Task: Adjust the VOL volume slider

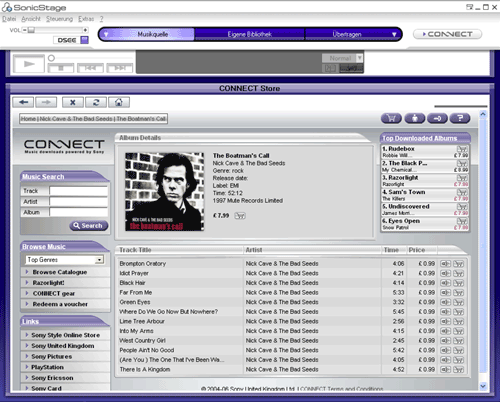Action: (55, 30)
